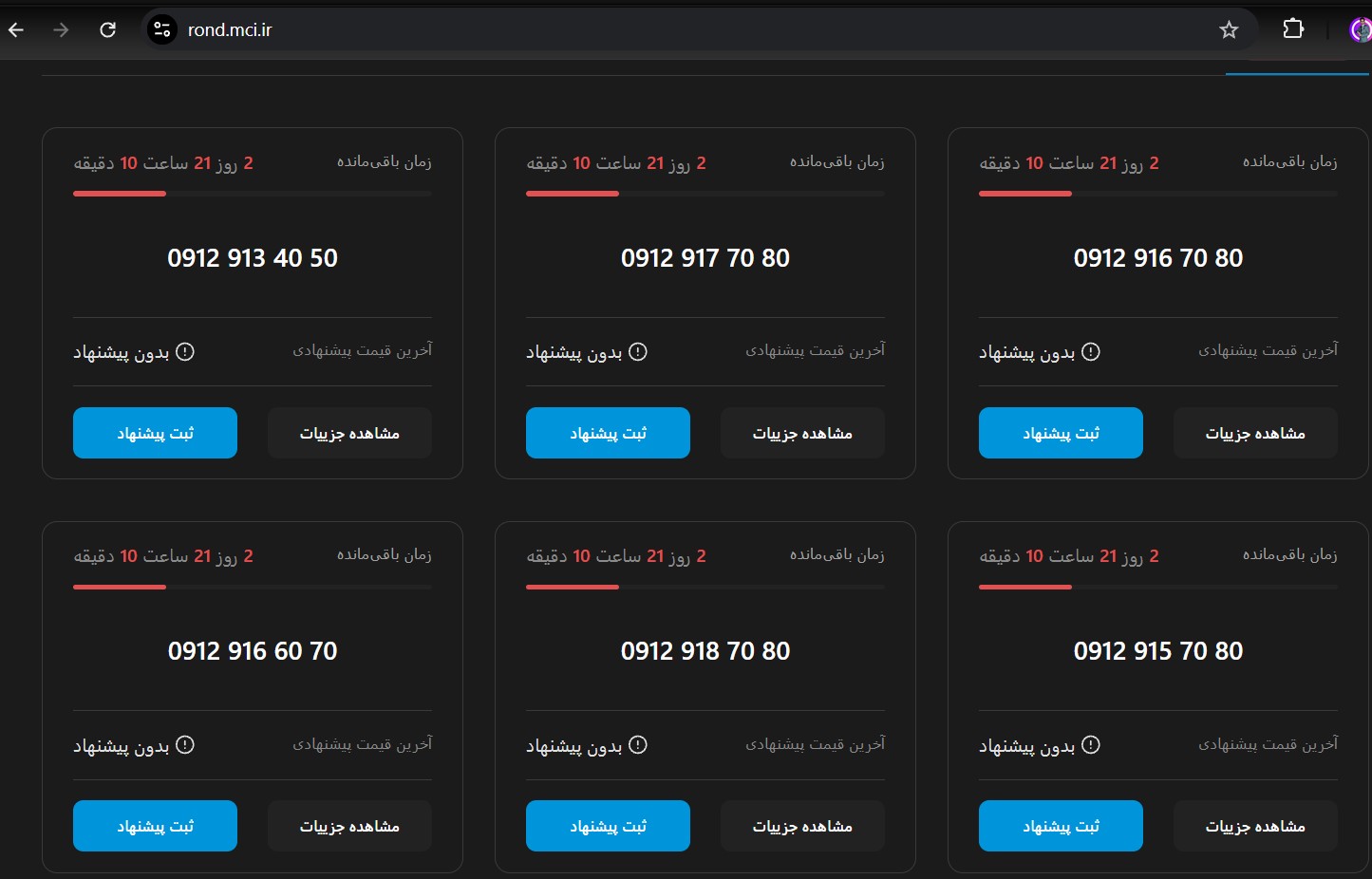Open the browser extensions puzzle icon
This screenshot has height=879, width=1372.
pos(1293,29)
